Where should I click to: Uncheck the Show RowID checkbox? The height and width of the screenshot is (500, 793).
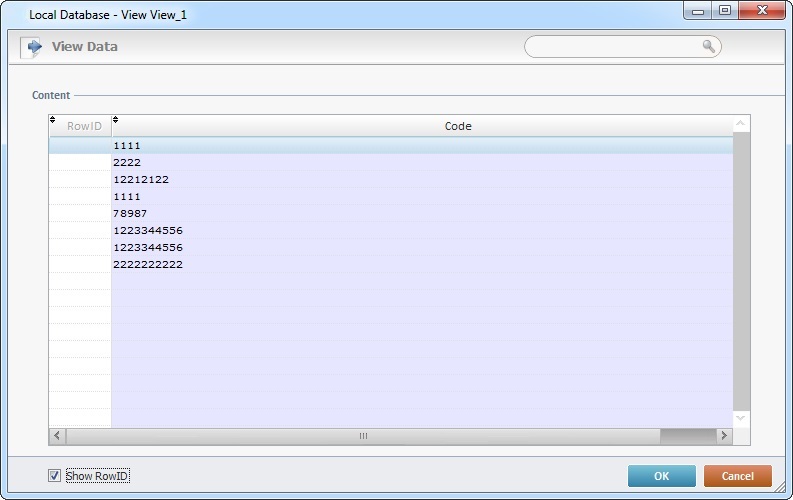click(54, 476)
